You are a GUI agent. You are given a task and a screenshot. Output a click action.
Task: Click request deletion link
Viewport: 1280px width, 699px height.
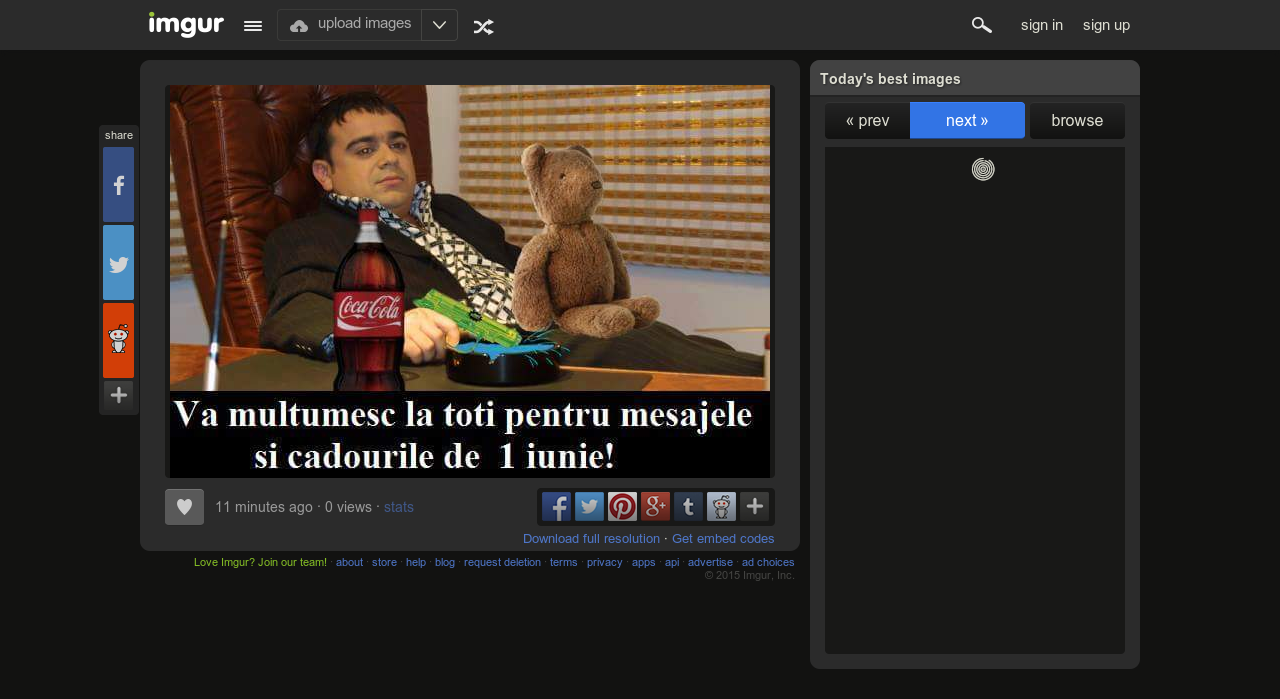(502, 562)
